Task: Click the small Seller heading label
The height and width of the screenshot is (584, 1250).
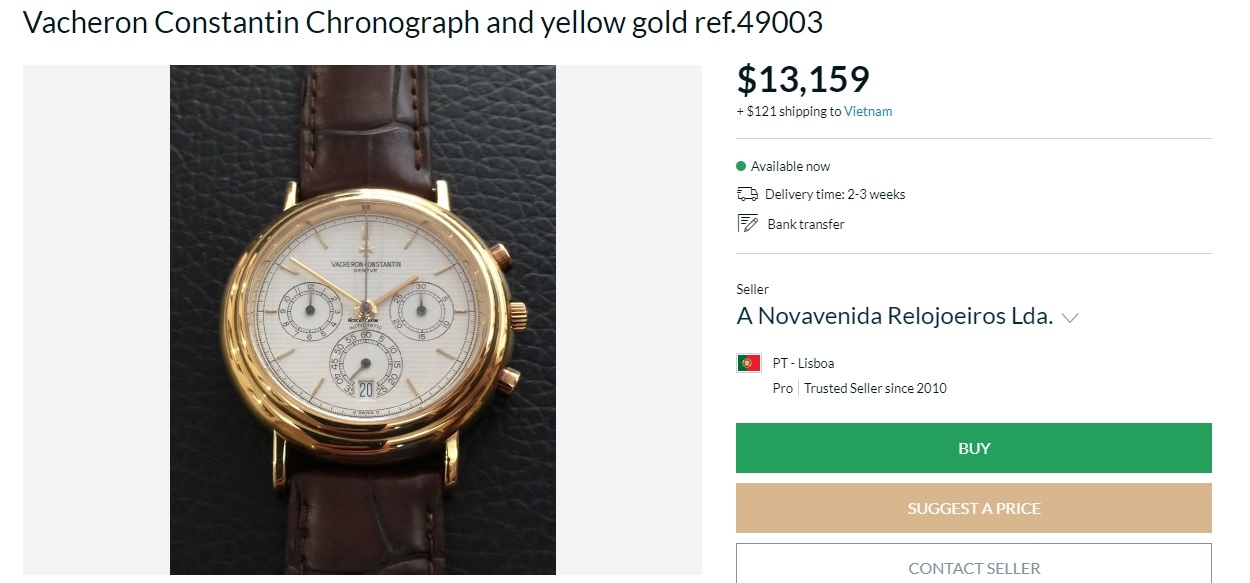Action: pyautogui.click(x=752, y=289)
